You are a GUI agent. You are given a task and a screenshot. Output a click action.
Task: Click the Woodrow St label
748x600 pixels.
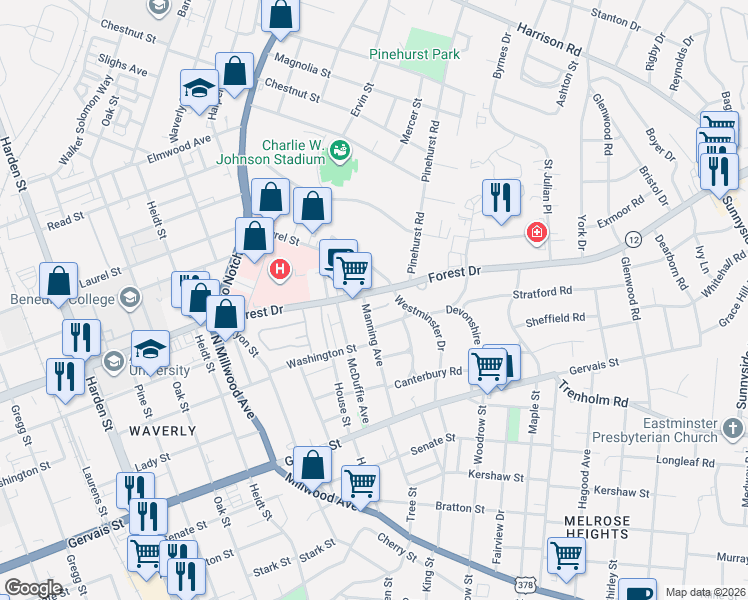coord(479,434)
